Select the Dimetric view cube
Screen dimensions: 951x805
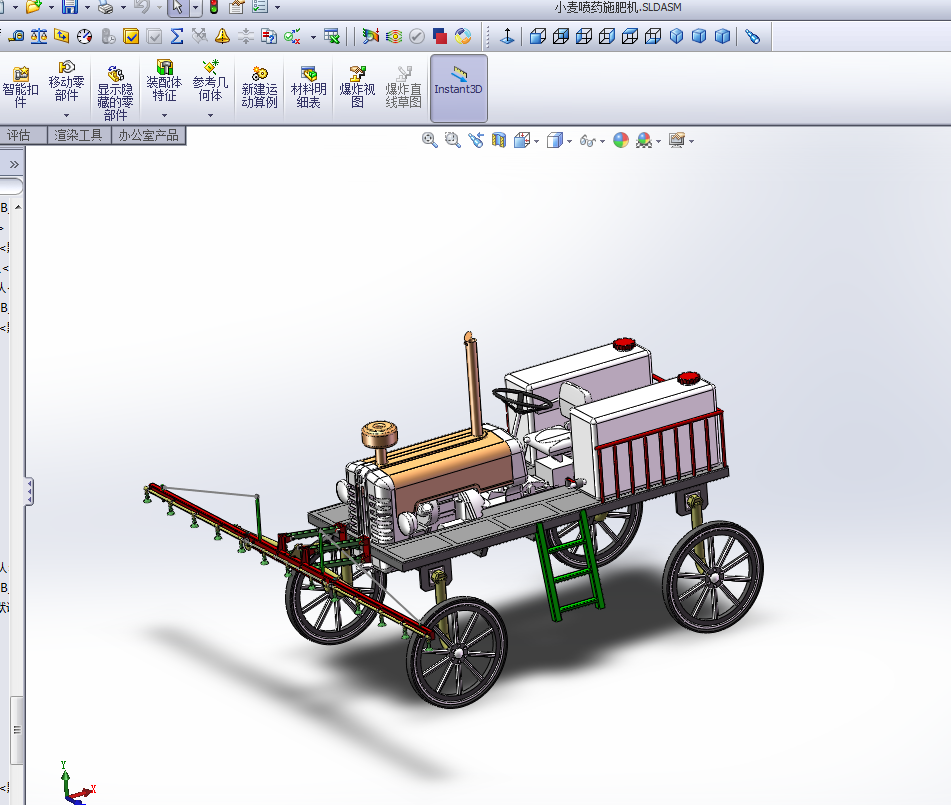coord(699,36)
